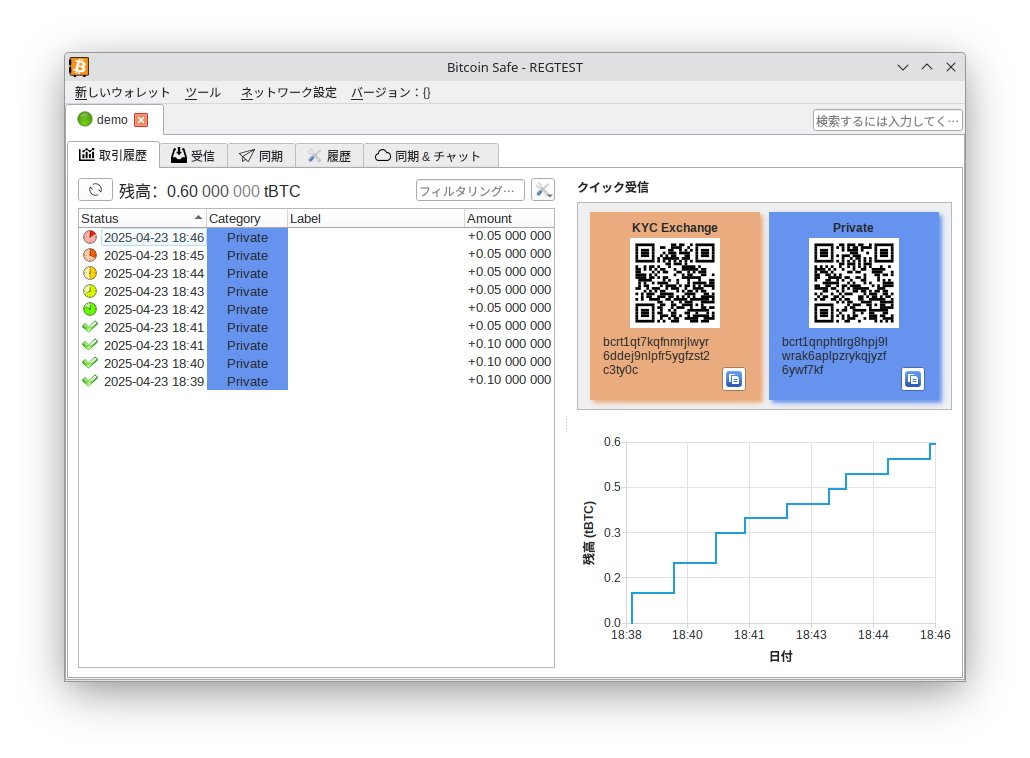Copy the KYC Exchange address
The image size is (1030, 758).
[x=734, y=379]
